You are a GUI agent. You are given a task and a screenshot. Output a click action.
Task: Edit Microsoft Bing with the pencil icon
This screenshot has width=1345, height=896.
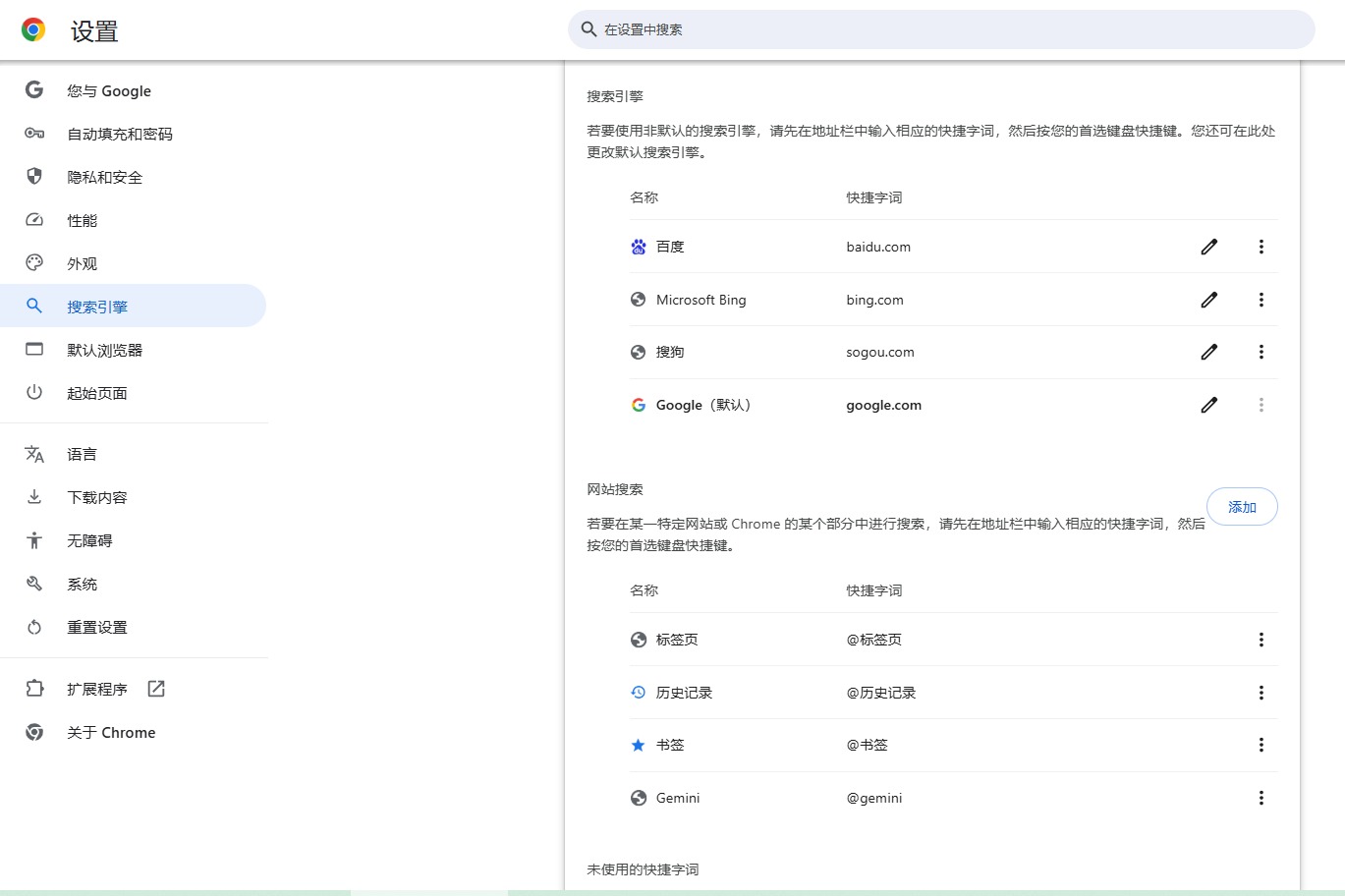click(1209, 300)
